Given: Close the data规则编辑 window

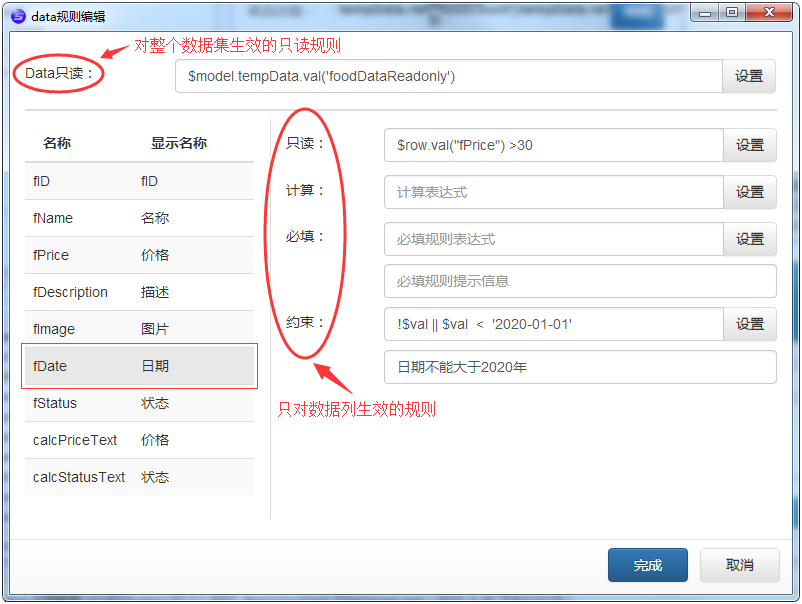Looking at the screenshot, I should point(769,12).
